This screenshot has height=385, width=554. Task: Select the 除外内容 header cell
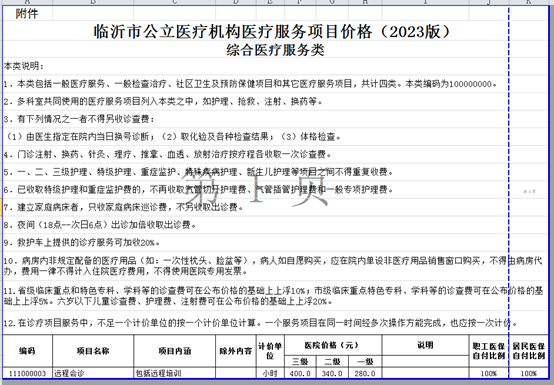(236, 351)
